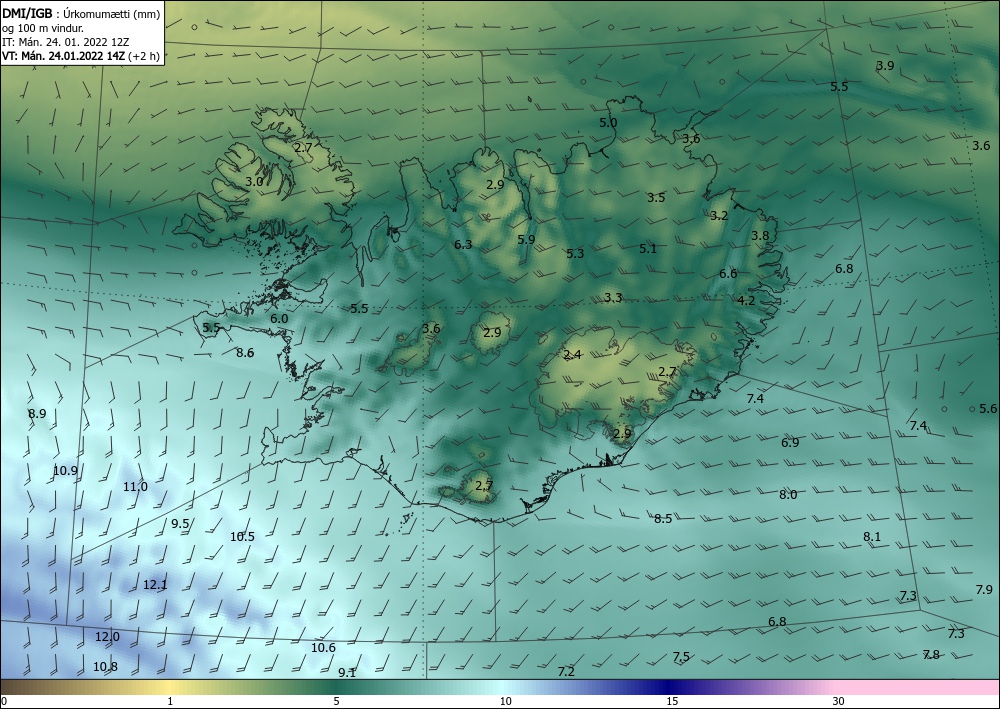Click the 3.9 value on the map

(885, 66)
